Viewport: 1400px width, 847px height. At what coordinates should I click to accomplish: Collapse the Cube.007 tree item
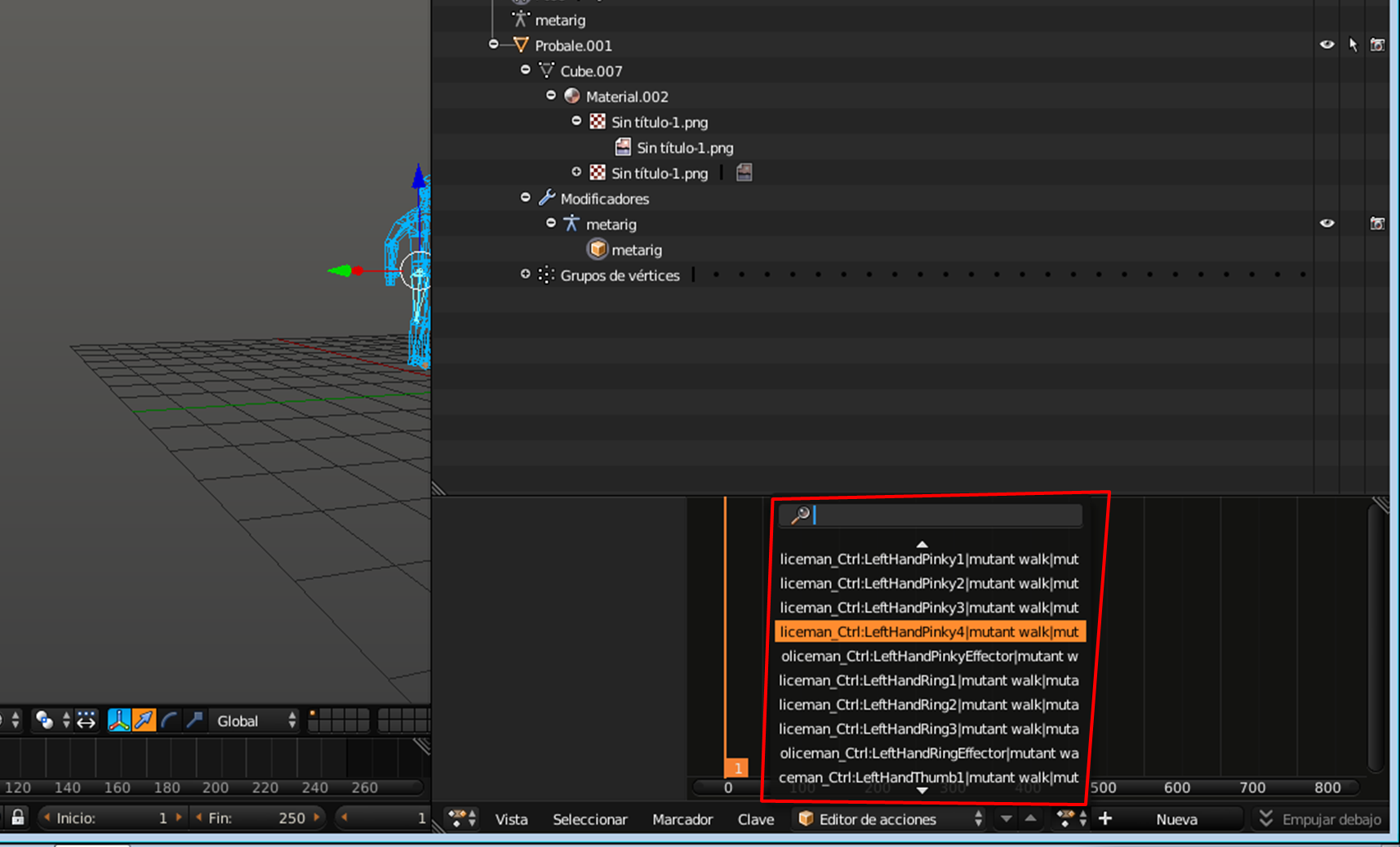[526, 69]
